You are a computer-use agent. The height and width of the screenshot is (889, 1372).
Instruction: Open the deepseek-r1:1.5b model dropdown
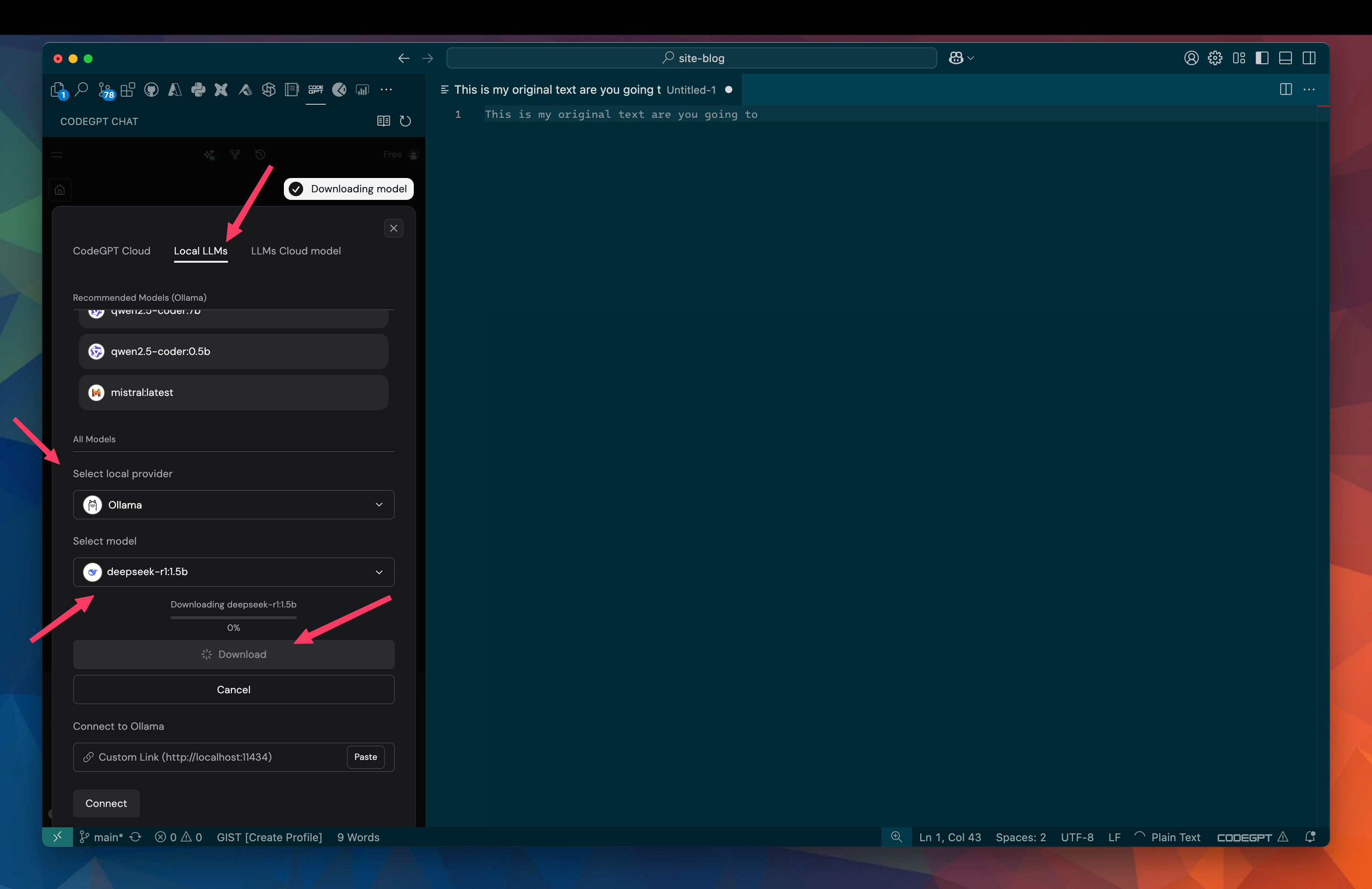[233, 572]
